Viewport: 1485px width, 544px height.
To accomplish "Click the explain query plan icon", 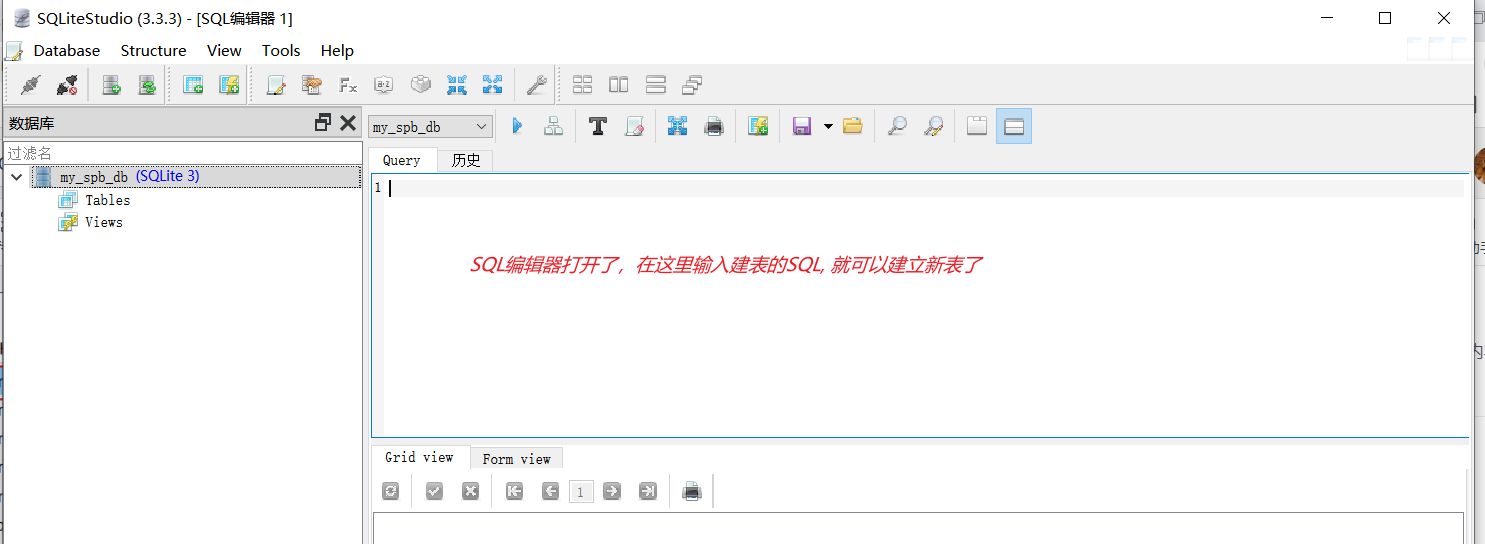I will tap(553, 126).
